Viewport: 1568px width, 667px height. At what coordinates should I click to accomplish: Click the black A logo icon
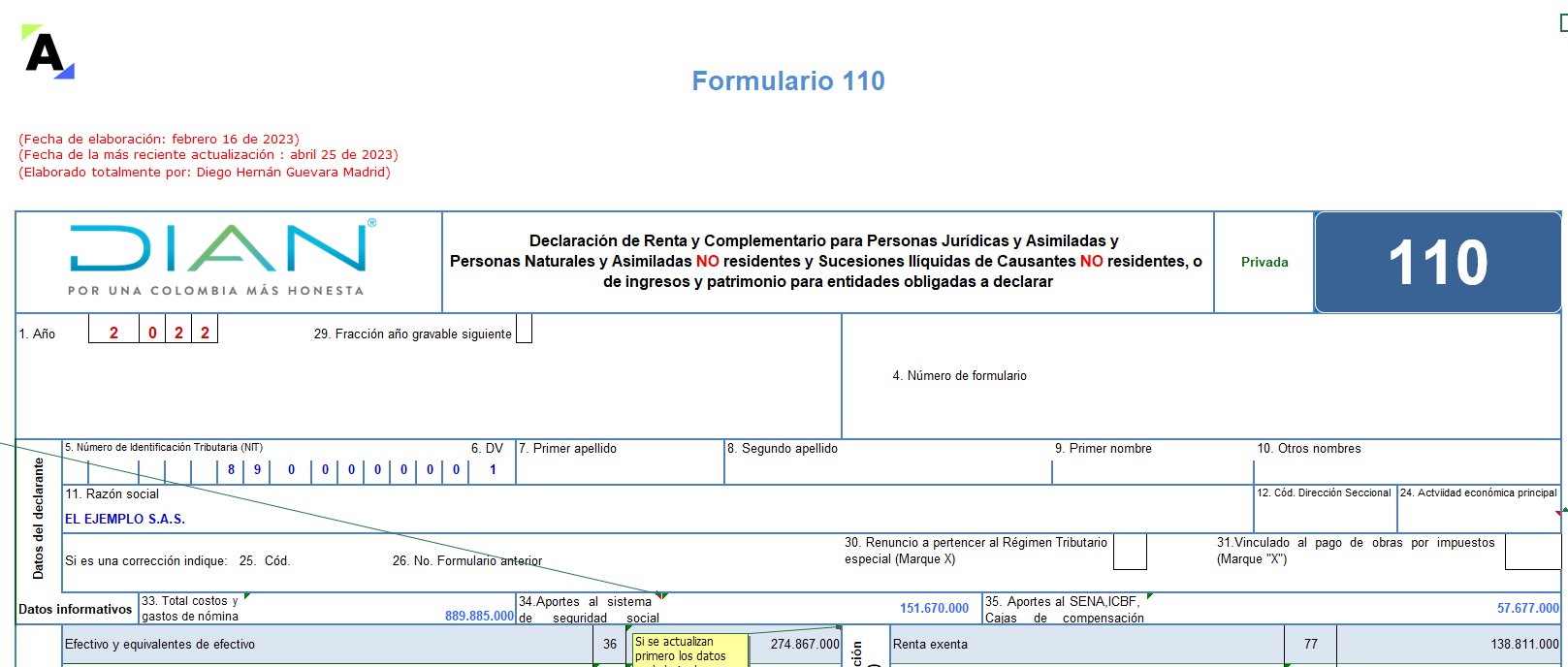(48, 51)
